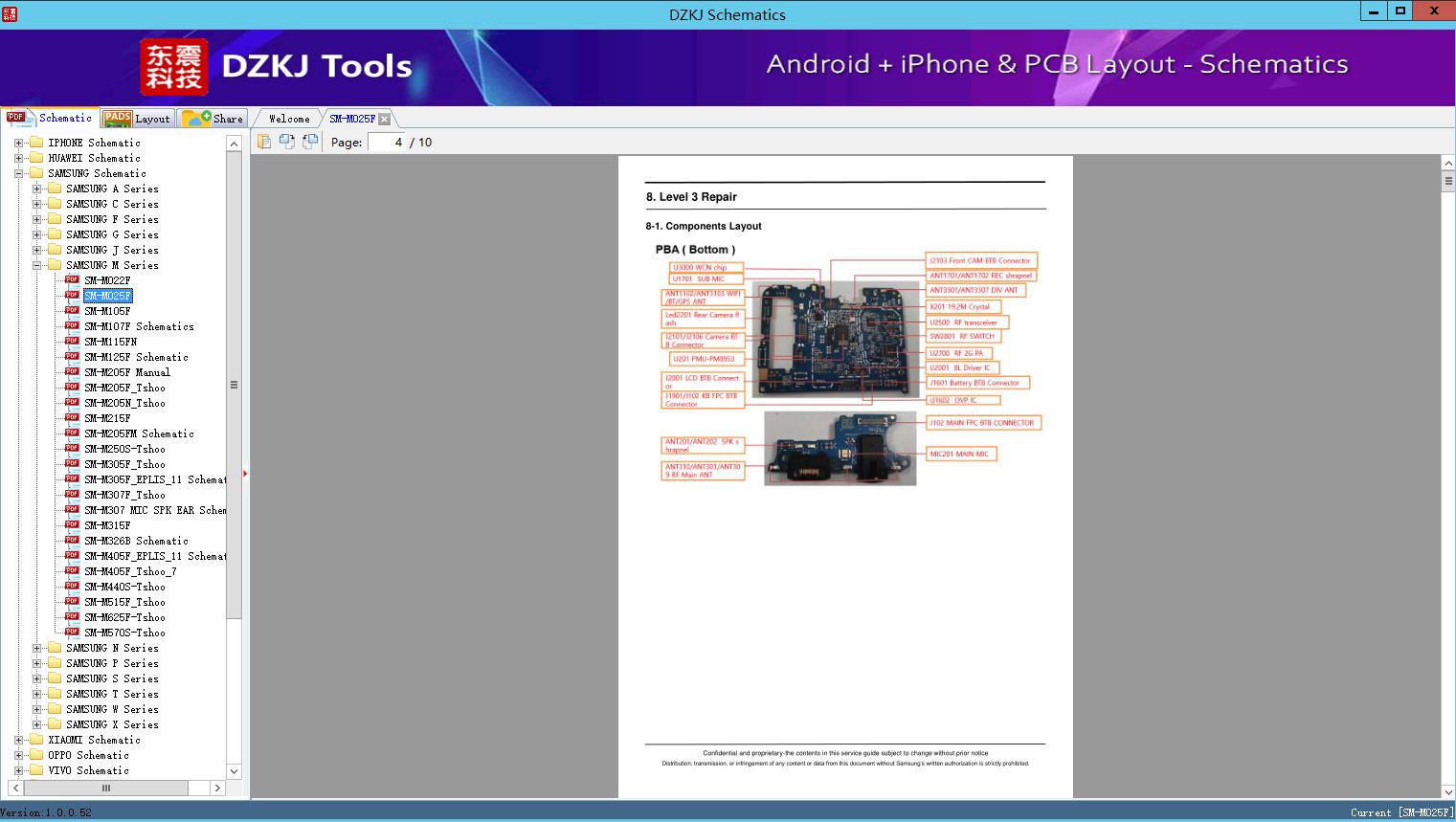Viewport: 1456px width, 822px height.
Task: Click tree panel scroll down arrow
Action: tap(234, 770)
